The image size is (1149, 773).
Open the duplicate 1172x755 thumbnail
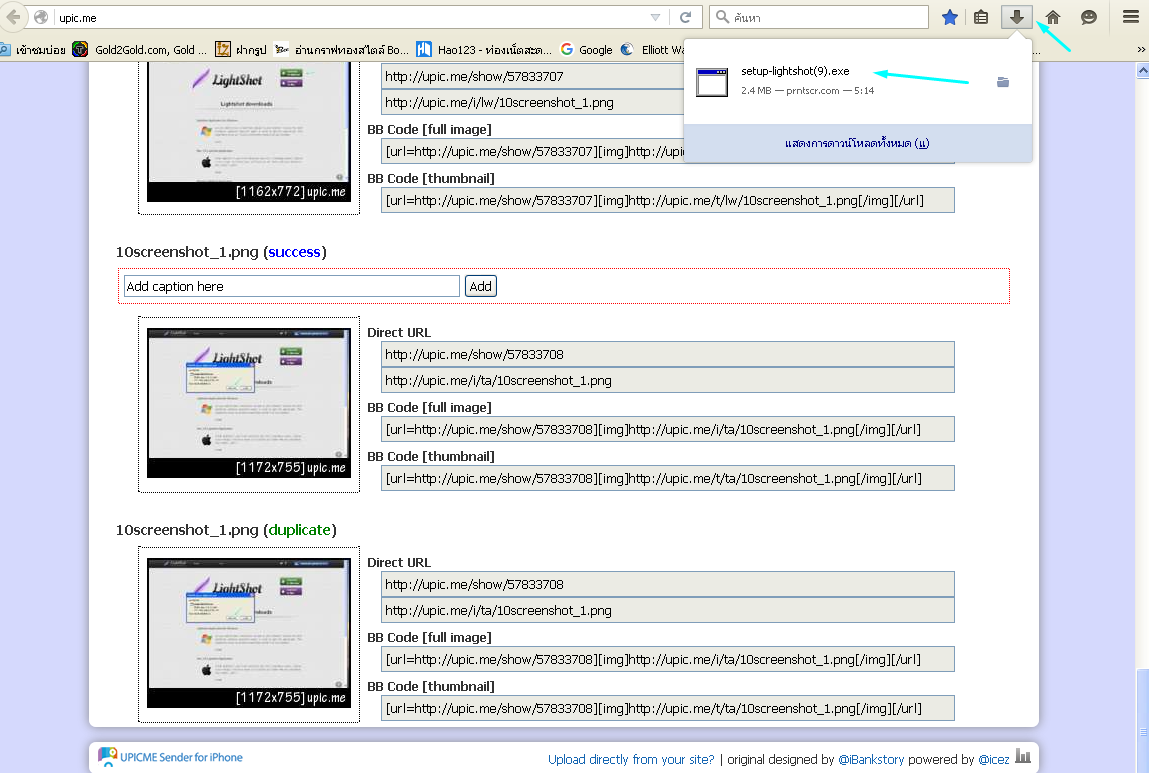tap(249, 633)
